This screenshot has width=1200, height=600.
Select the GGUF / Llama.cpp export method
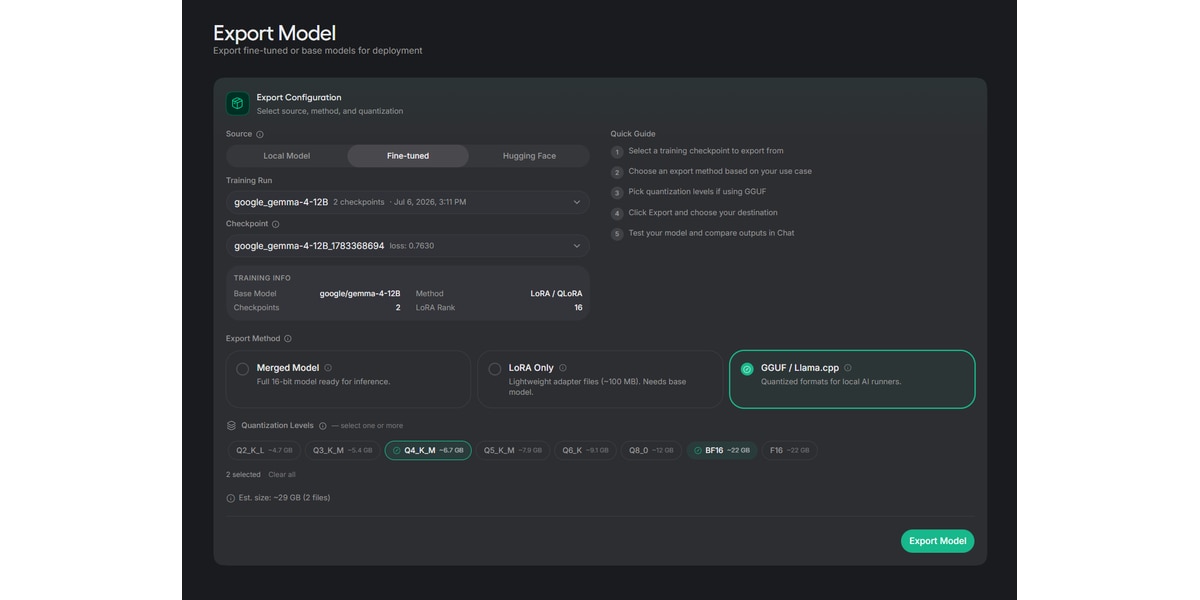pyautogui.click(x=852, y=379)
